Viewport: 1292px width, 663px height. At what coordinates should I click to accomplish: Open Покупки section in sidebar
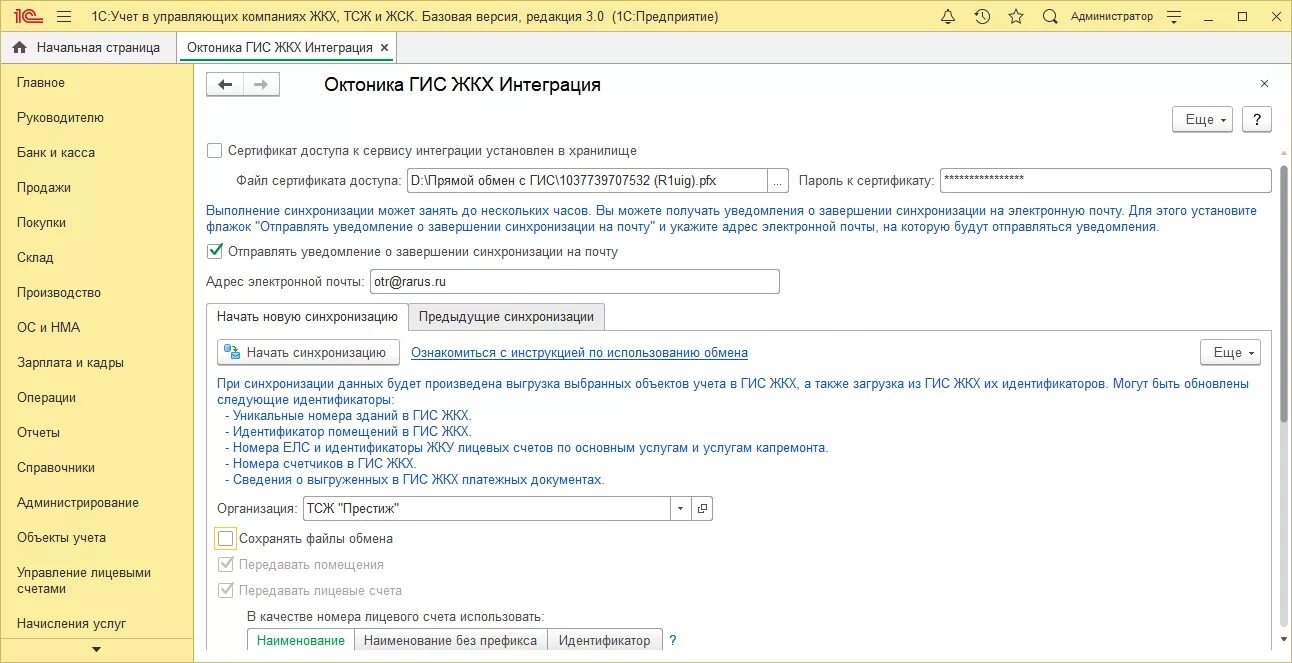tap(41, 222)
